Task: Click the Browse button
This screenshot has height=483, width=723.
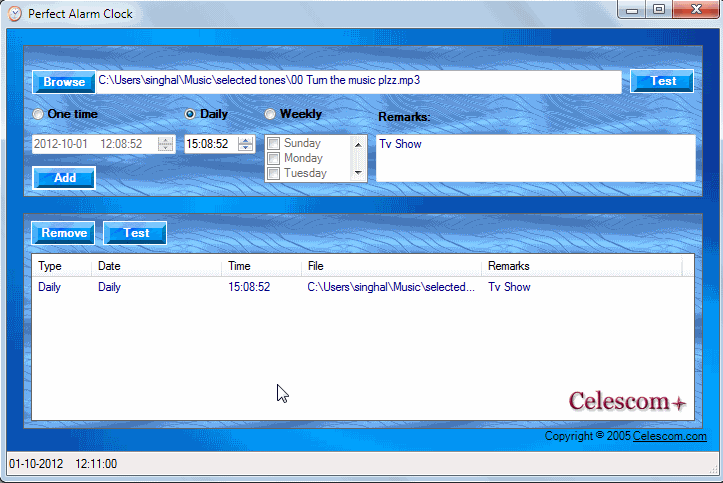Action: coord(64,82)
